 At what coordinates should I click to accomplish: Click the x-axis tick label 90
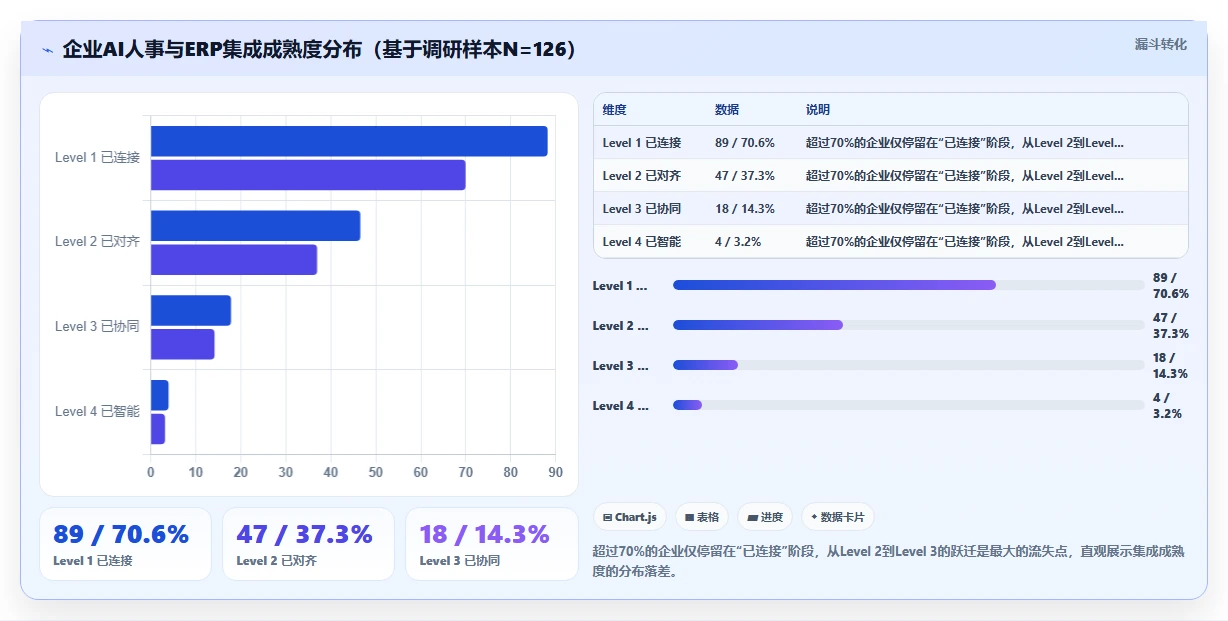click(x=555, y=472)
